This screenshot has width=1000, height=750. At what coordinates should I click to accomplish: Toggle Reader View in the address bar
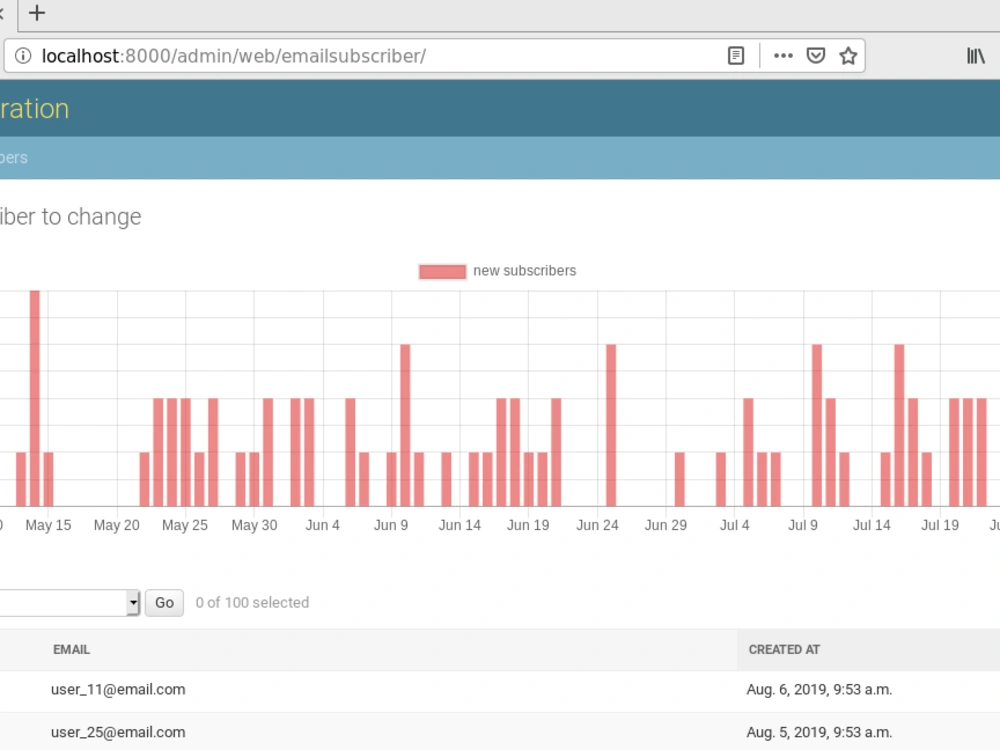point(735,55)
